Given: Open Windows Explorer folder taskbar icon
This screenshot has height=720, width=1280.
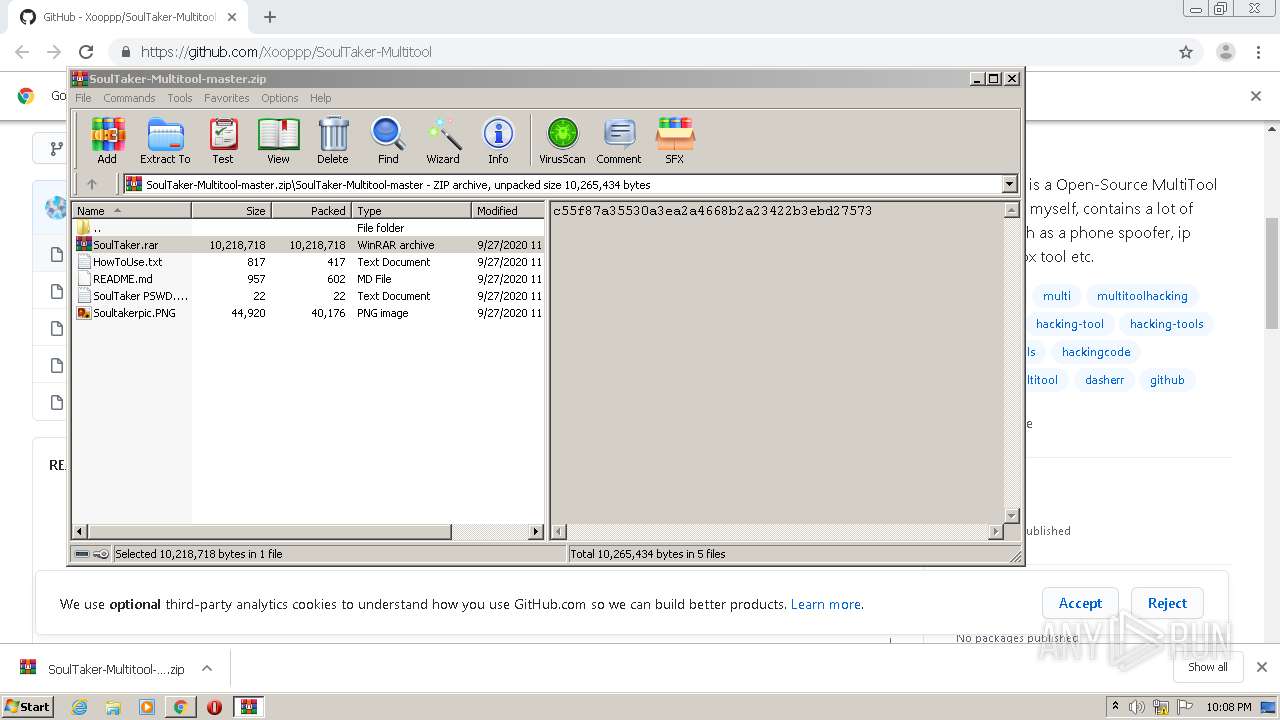Looking at the screenshot, I should (x=113, y=707).
